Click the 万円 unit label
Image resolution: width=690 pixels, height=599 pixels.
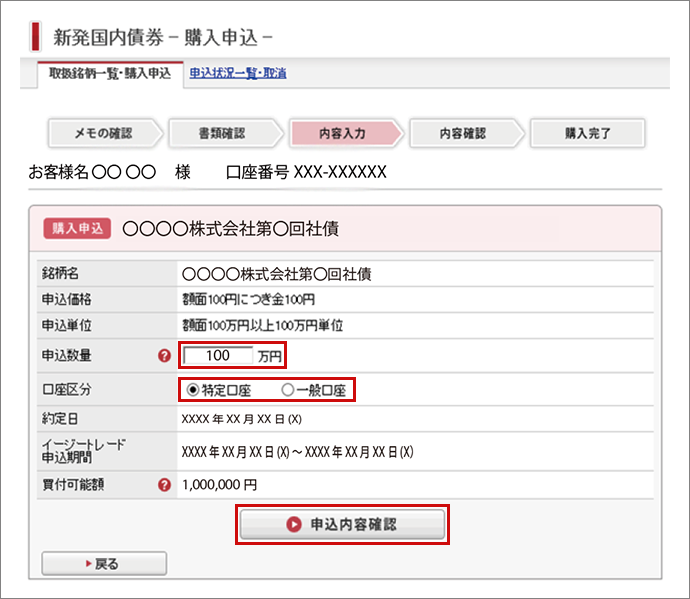pyautogui.click(x=269, y=356)
